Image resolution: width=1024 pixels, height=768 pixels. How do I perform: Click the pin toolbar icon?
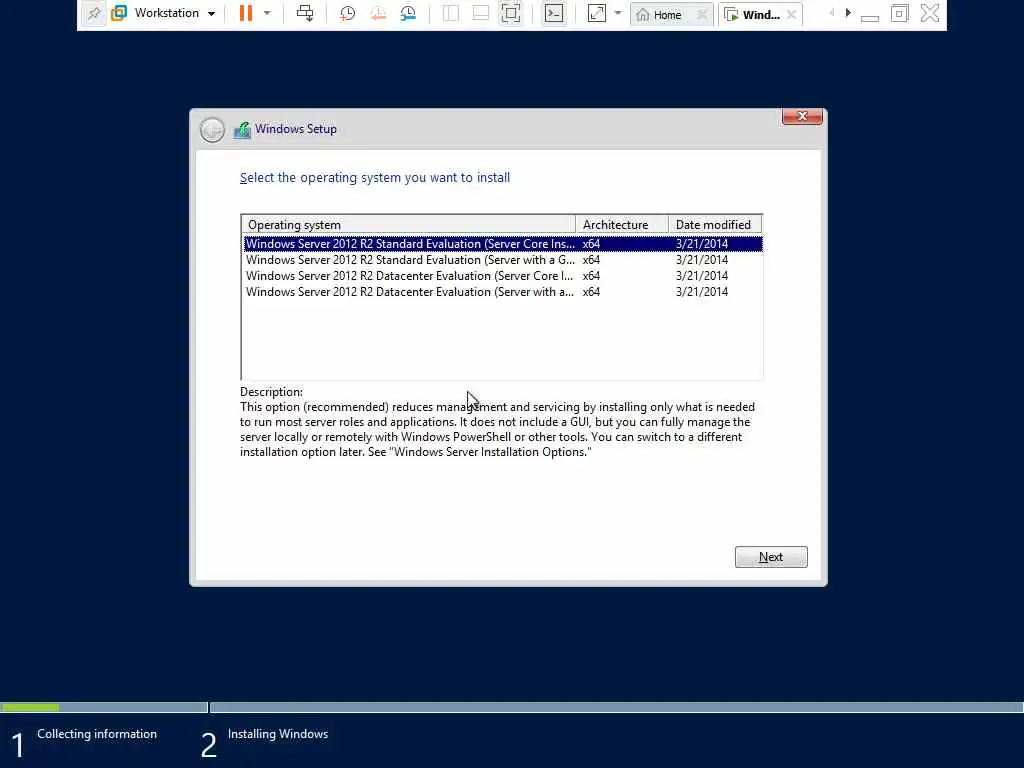94,13
